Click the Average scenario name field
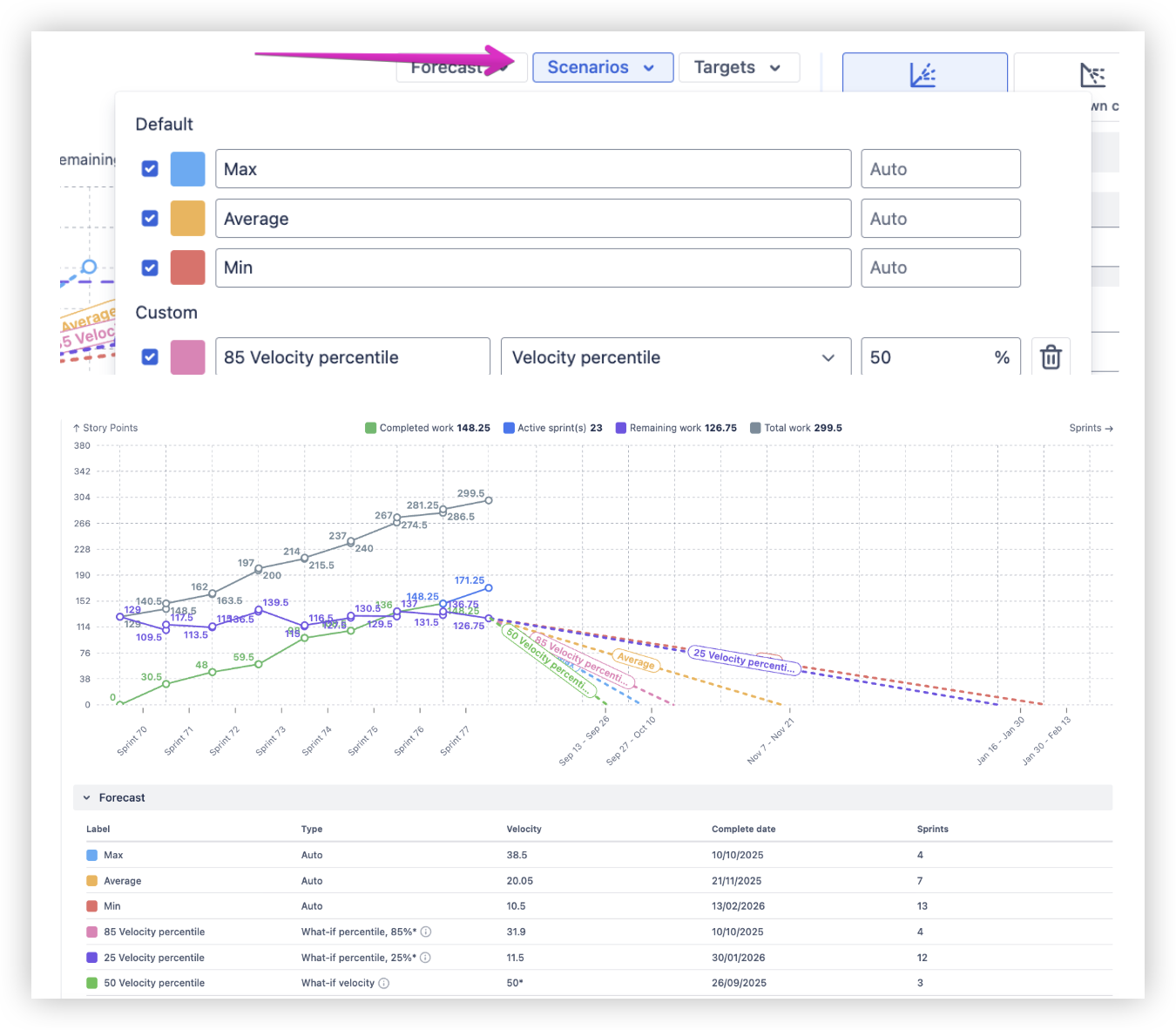 point(533,219)
